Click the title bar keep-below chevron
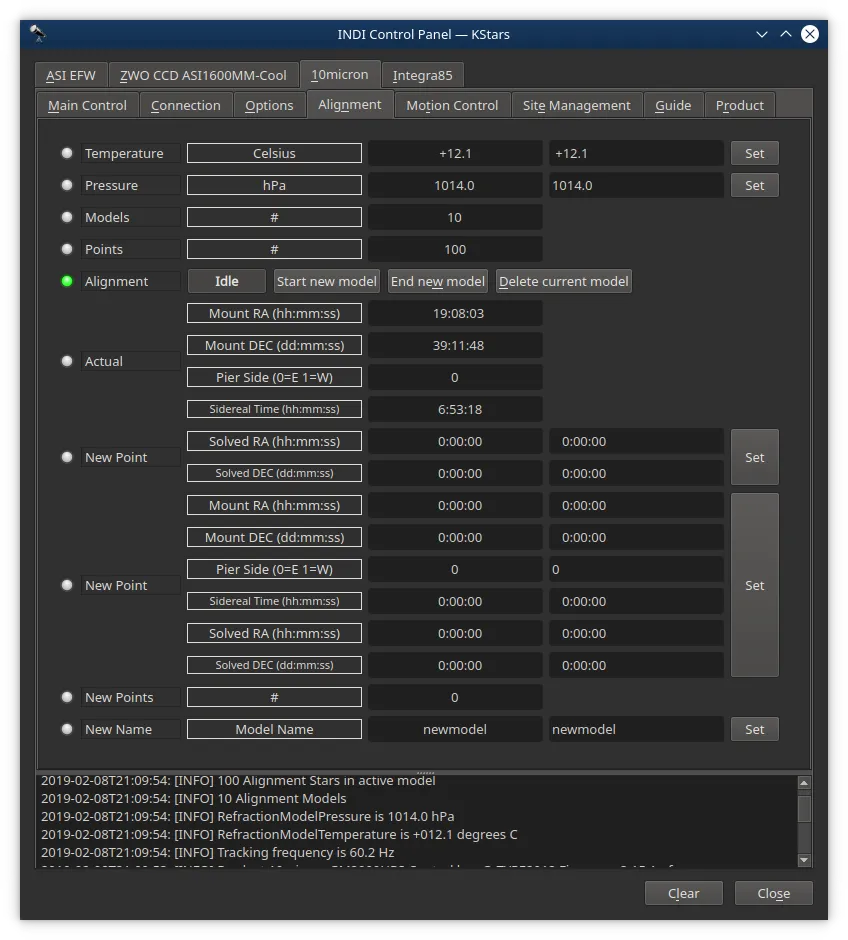The height and width of the screenshot is (940, 848). [x=762, y=34]
